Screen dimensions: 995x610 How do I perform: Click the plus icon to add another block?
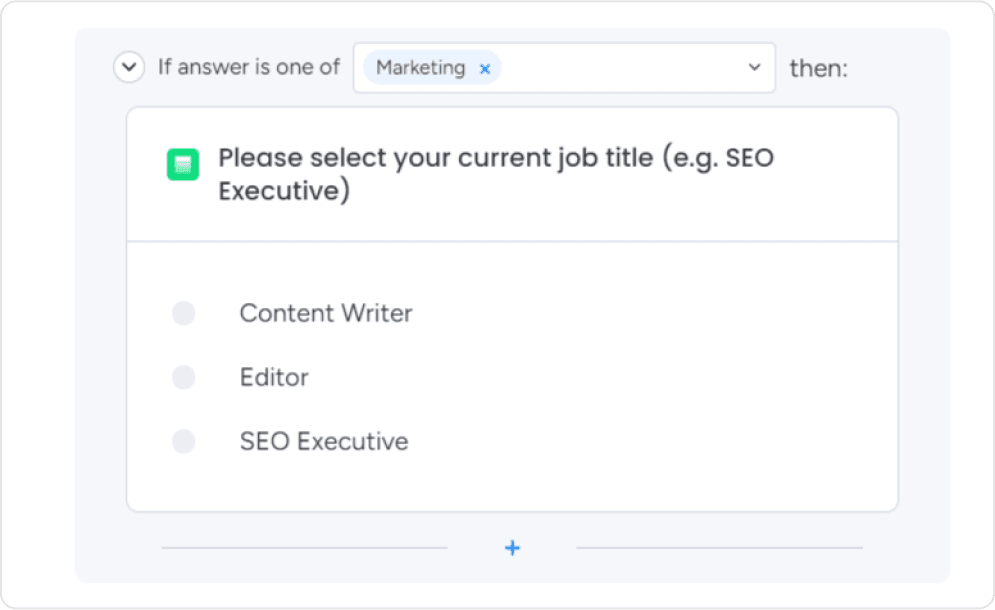512,548
